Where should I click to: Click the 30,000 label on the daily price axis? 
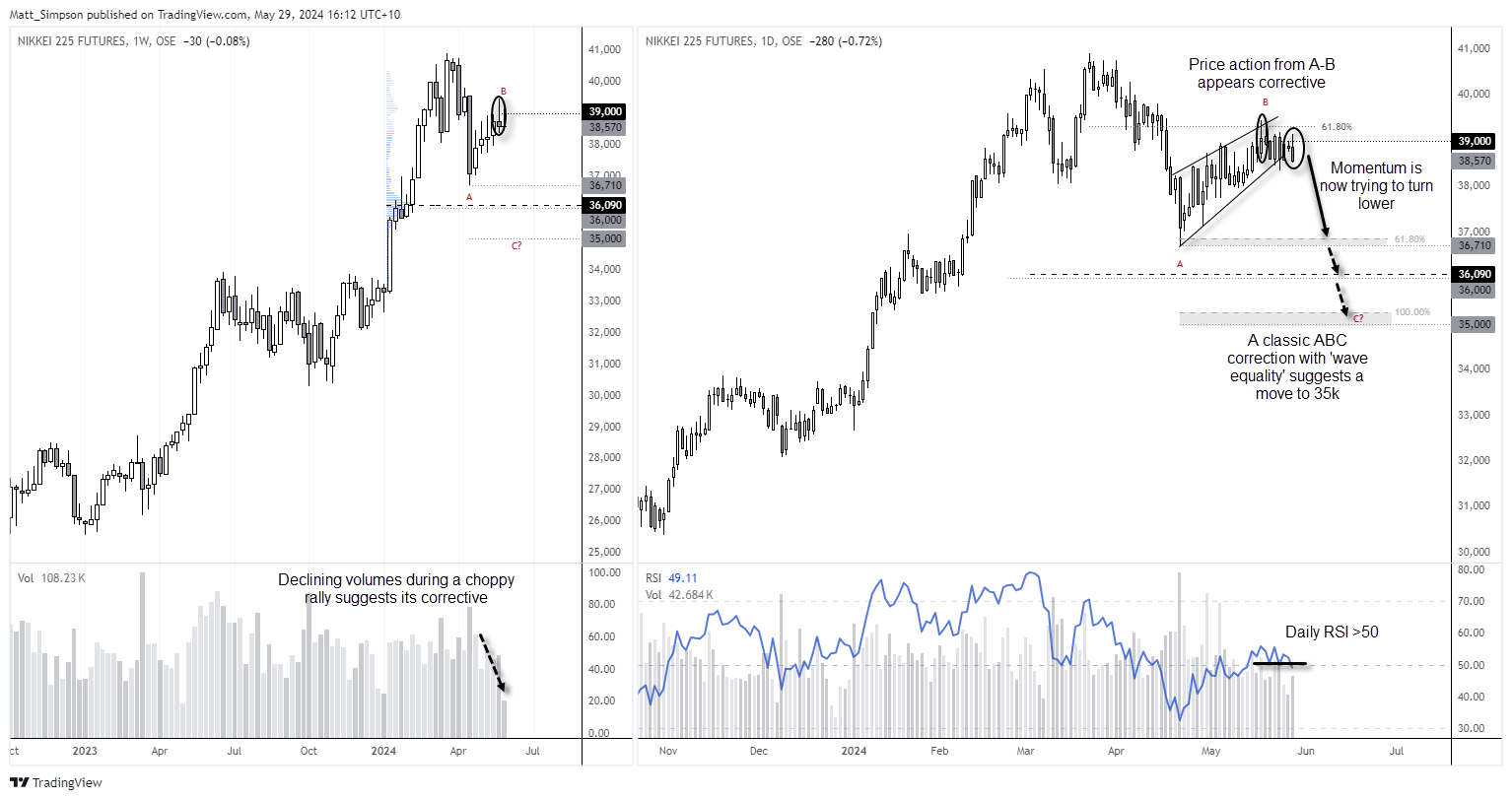point(1475,552)
